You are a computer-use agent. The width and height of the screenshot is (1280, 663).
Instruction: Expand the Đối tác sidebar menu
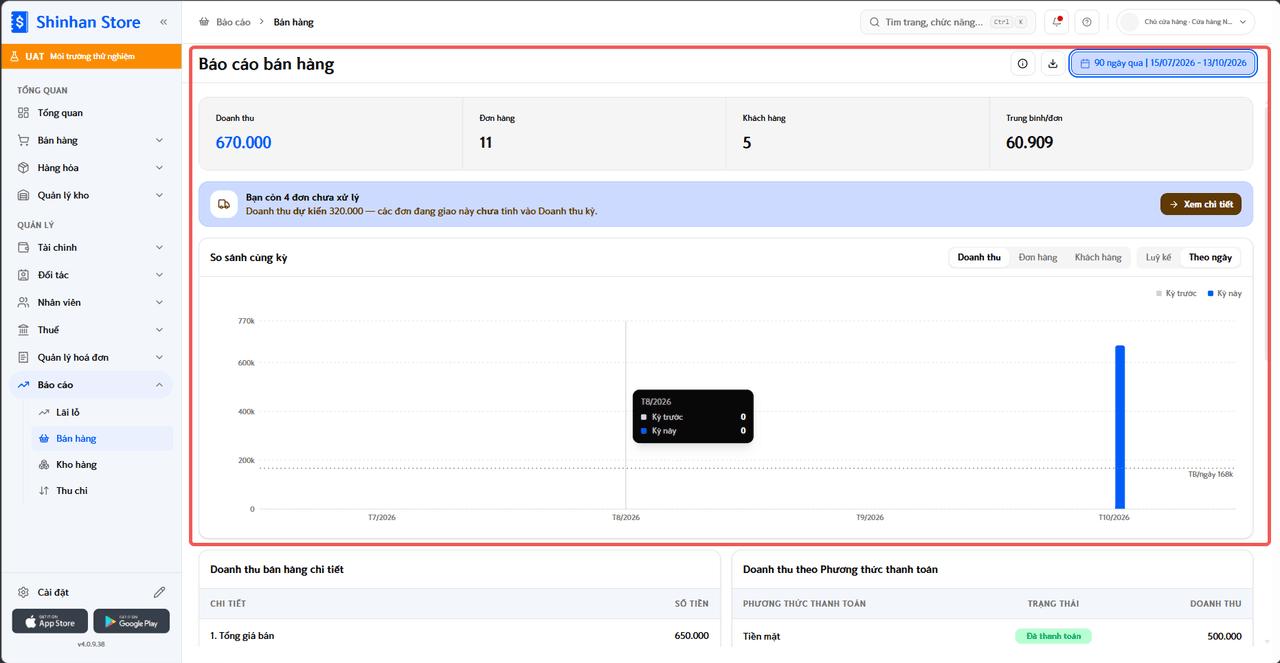(91, 275)
